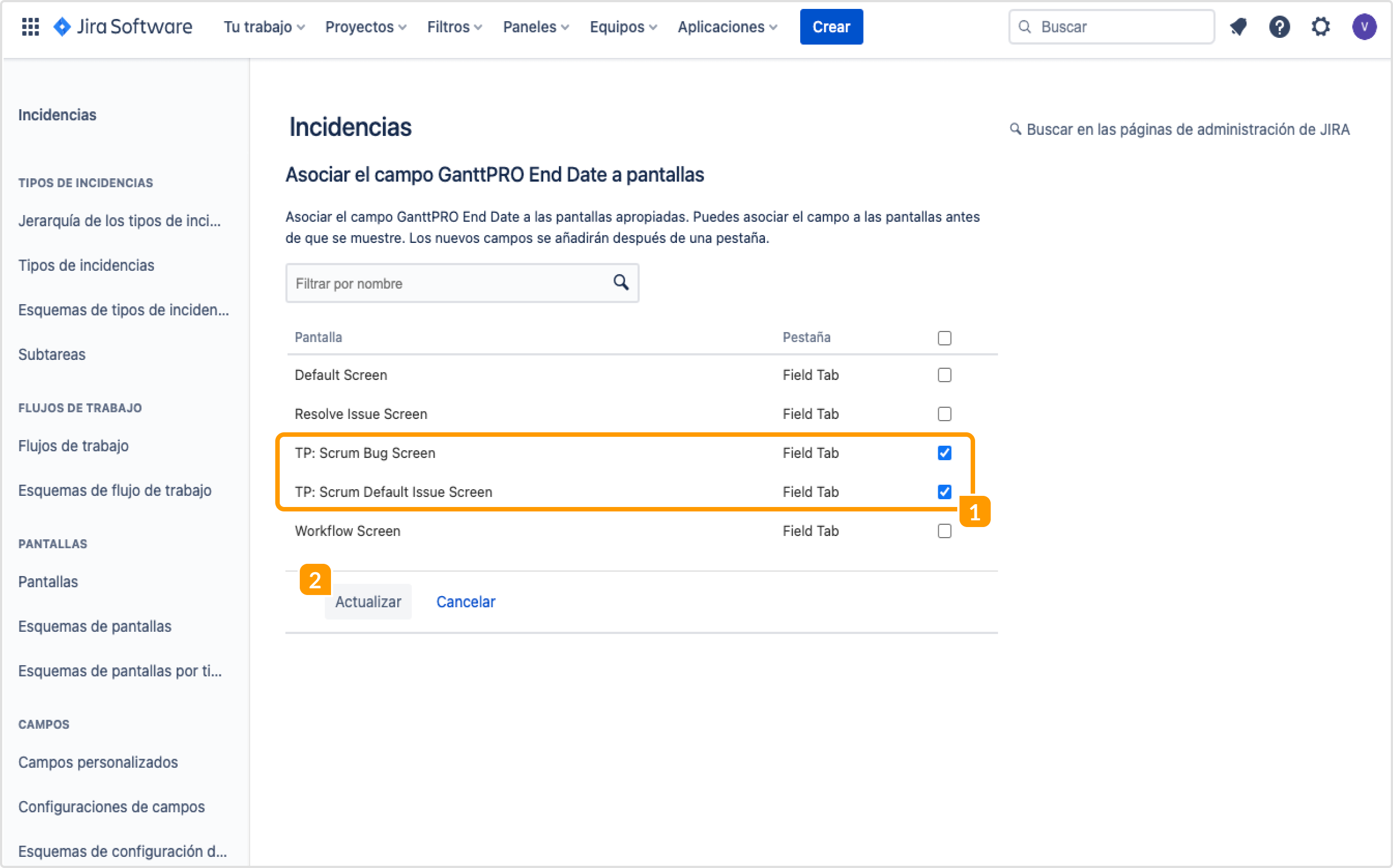The width and height of the screenshot is (1393, 868).
Task: Open the help question mark icon
Action: (1279, 26)
